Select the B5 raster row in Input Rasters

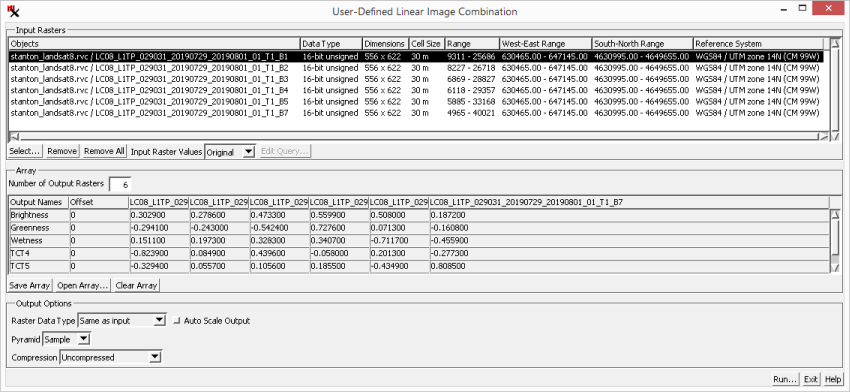(416, 101)
